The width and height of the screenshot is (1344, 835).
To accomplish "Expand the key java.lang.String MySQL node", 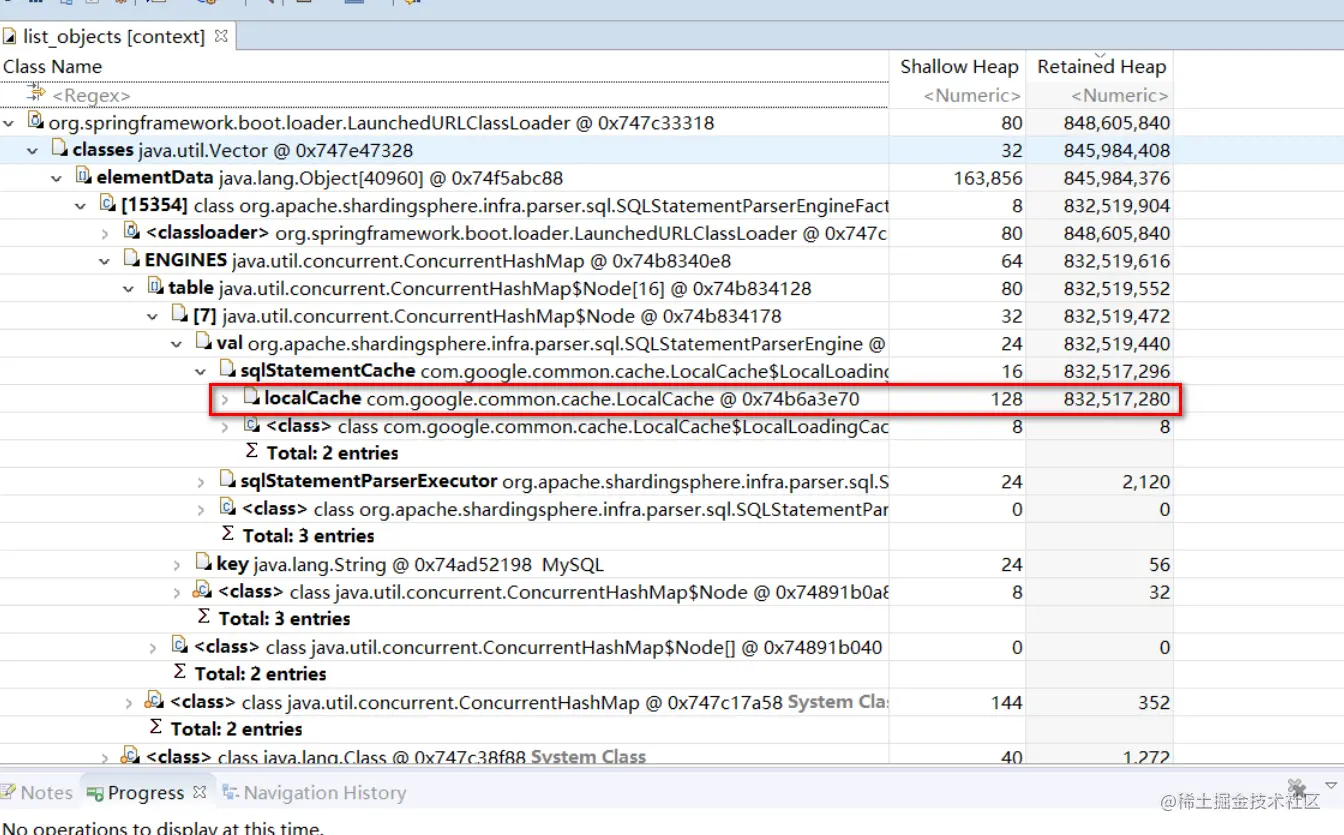I will pyautogui.click(x=177, y=564).
